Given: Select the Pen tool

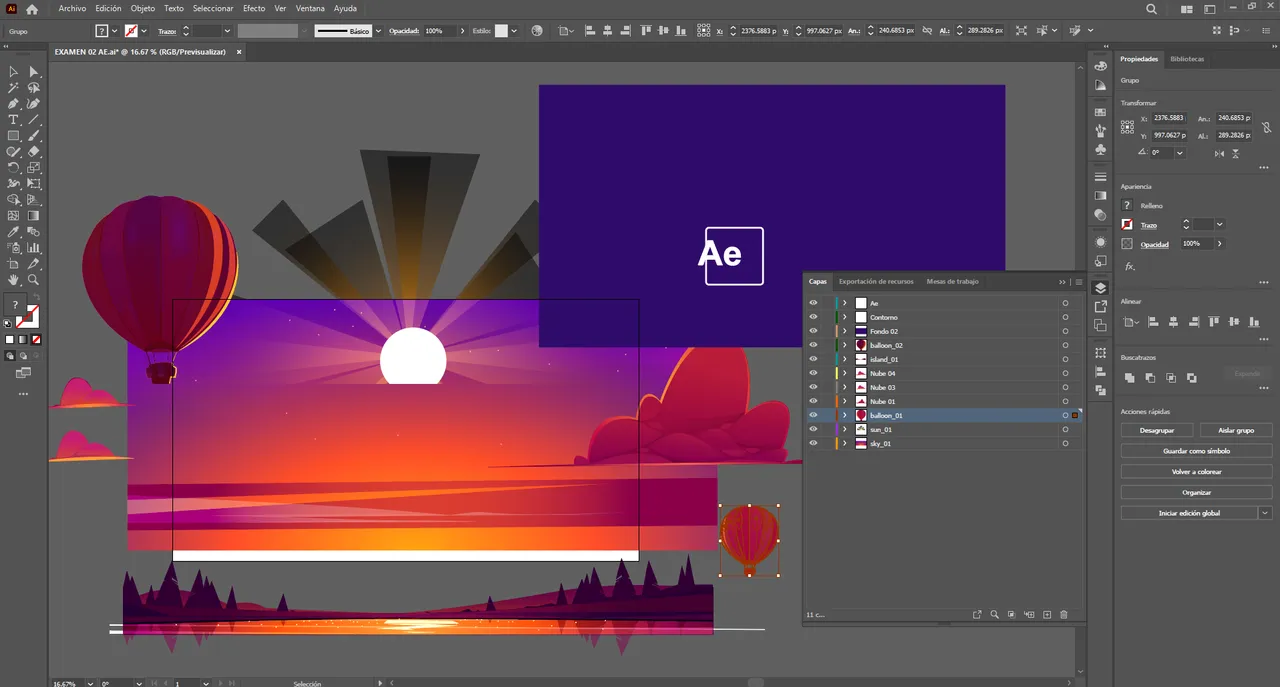Looking at the screenshot, I should (13, 104).
